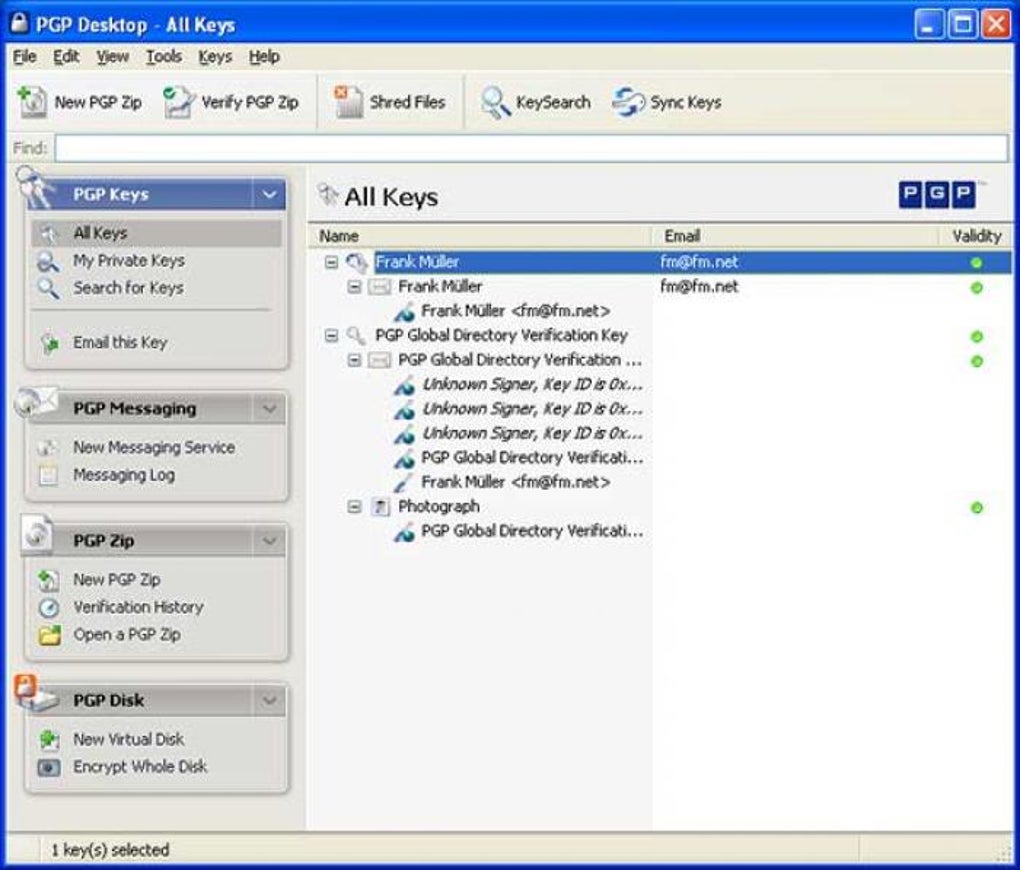Click the PGP logo in header
This screenshot has width=1020, height=870.
(937, 194)
